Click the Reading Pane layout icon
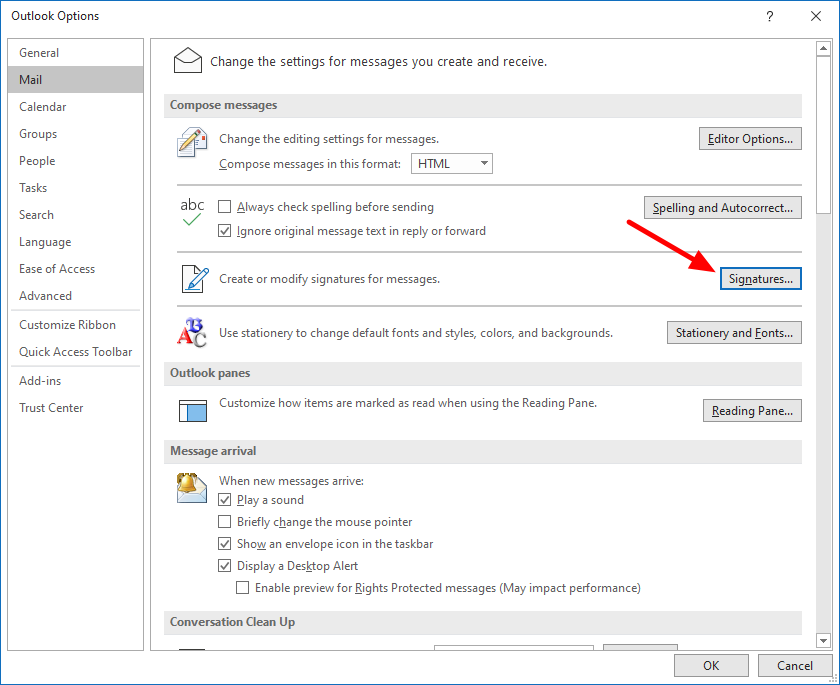 (x=193, y=411)
